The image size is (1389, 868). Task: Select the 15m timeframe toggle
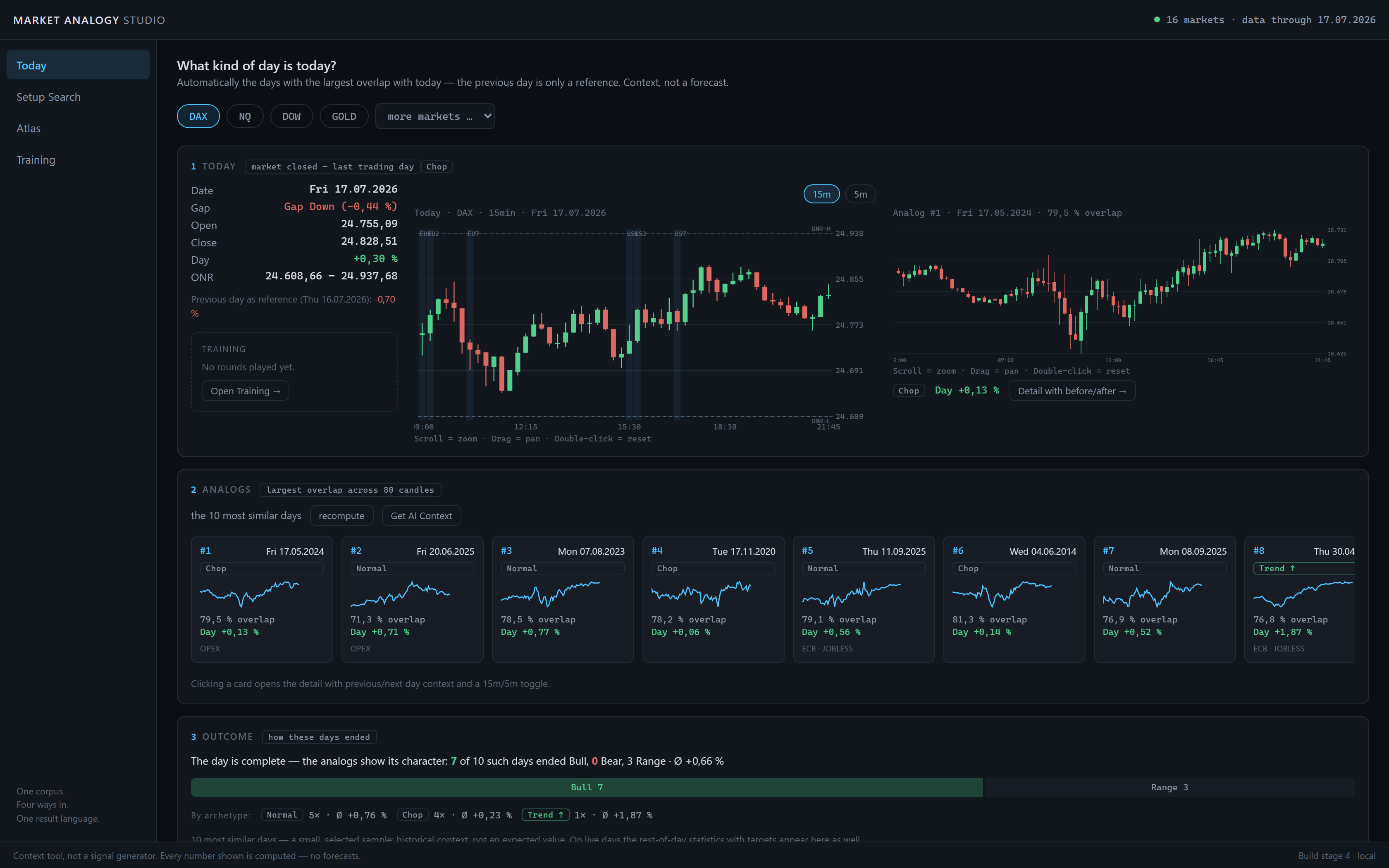[821, 194]
